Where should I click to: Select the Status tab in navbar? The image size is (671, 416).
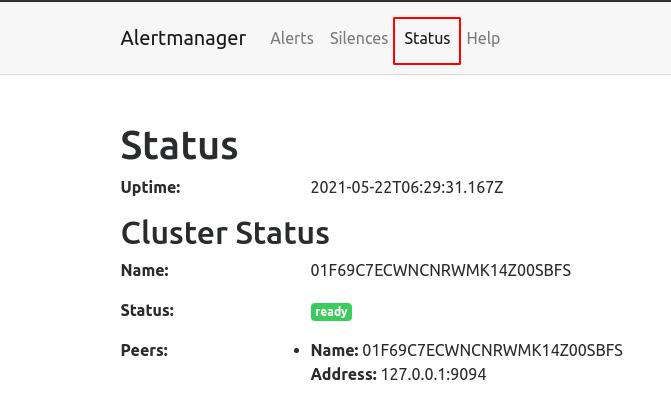(x=427, y=38)
